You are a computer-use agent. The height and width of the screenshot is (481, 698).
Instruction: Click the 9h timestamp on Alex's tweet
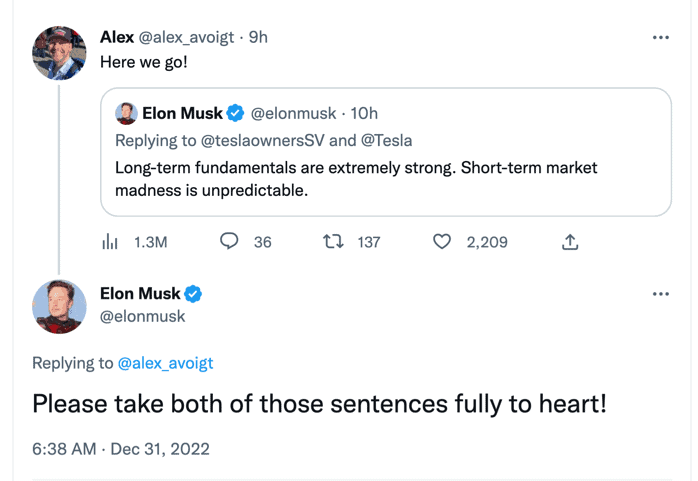(258, 37)
